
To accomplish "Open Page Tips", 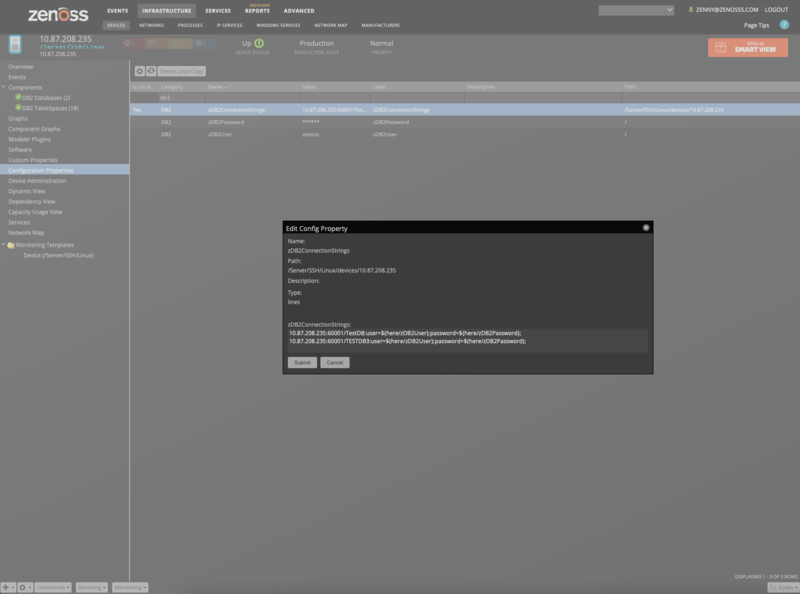I will 756,25.
